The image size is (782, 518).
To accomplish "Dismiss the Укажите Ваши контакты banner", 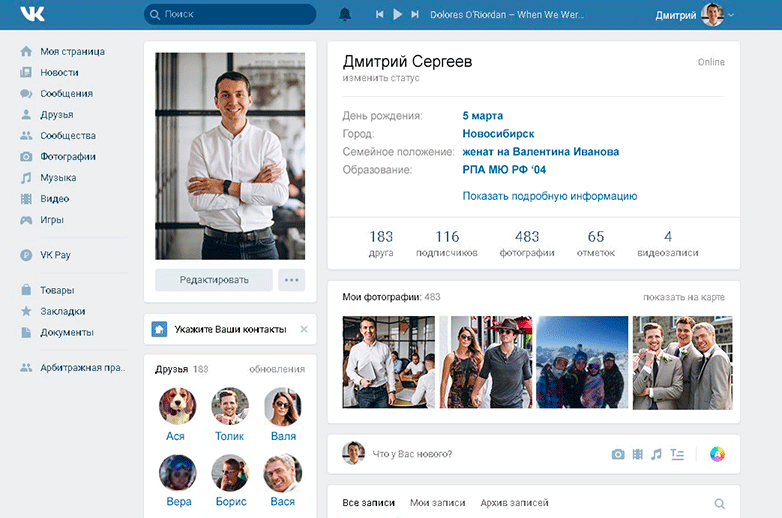I will coord(304,329).
